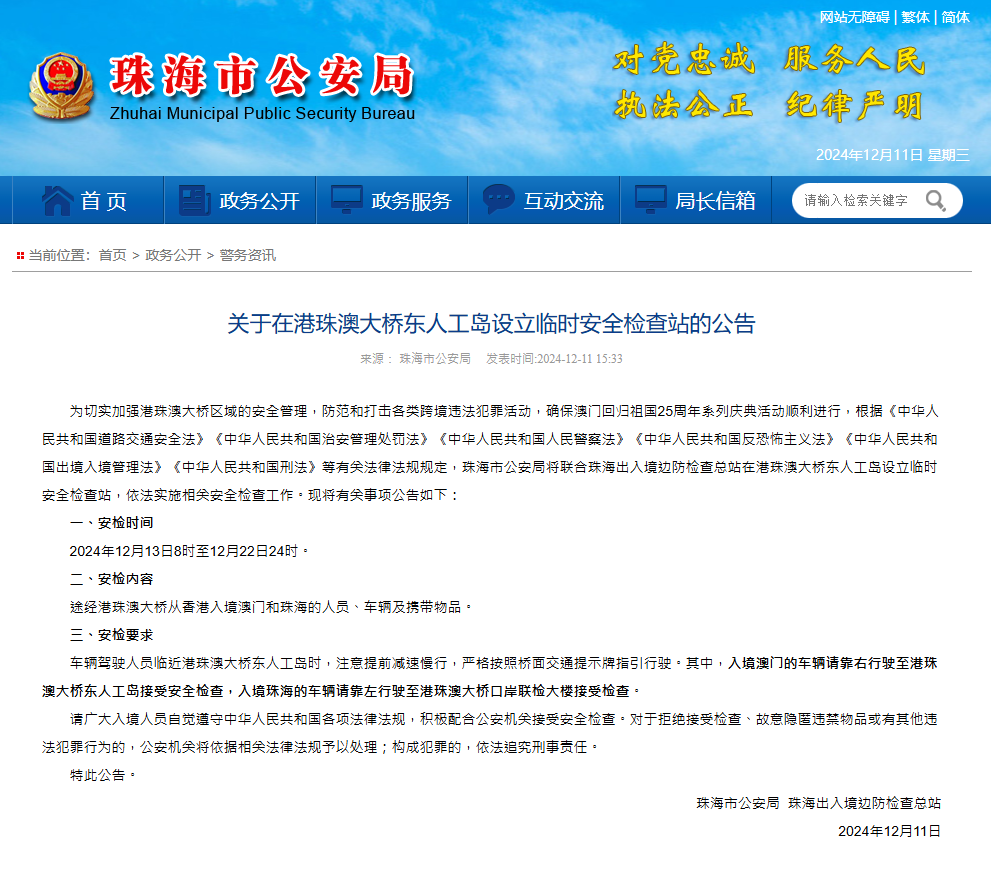Click the newspaper icon beside 政务公开
The height and width of the screenshot is (871, 991).
[x=194, y=200]
